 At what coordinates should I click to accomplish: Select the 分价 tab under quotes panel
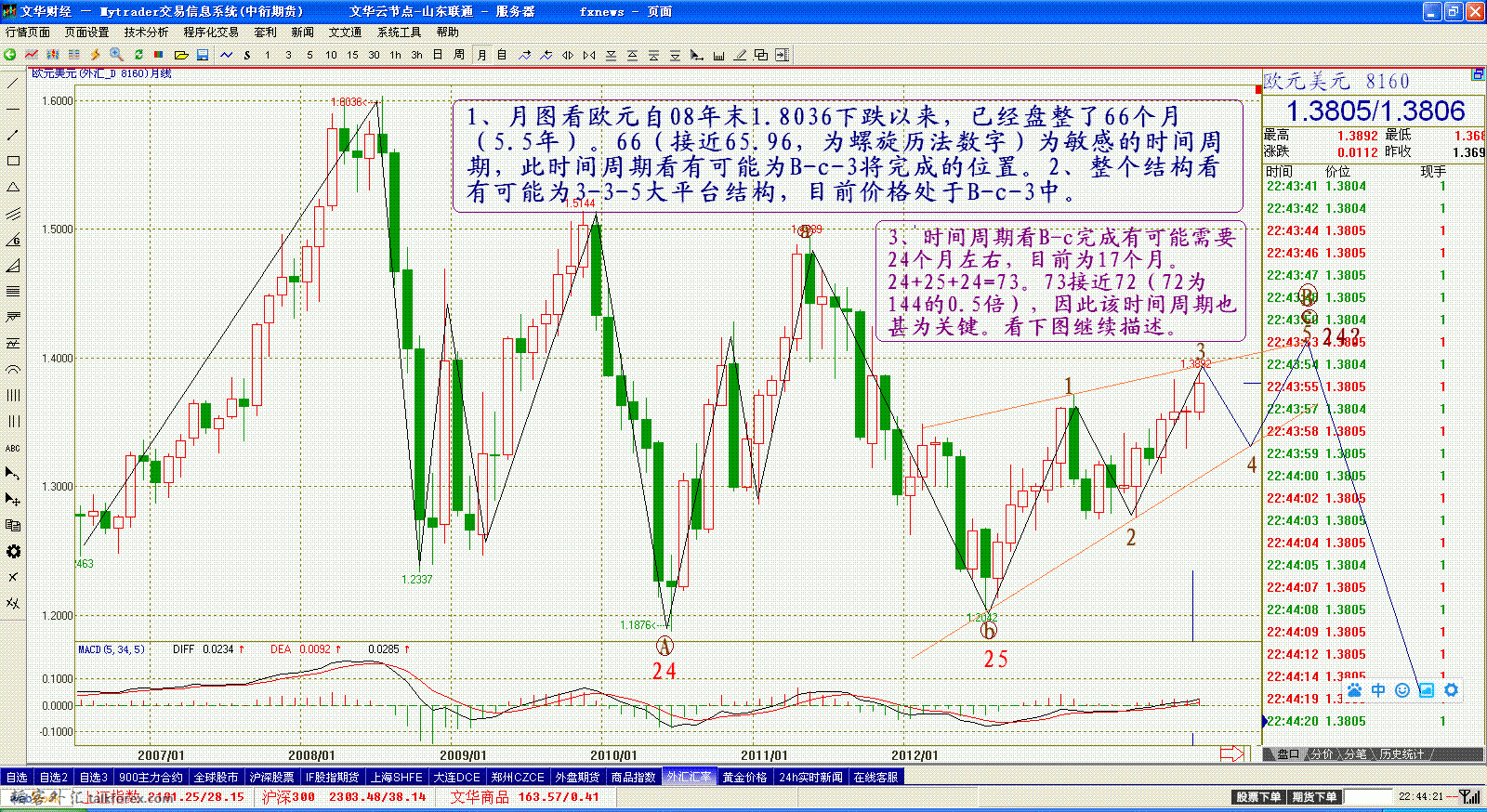(1322, 754)
